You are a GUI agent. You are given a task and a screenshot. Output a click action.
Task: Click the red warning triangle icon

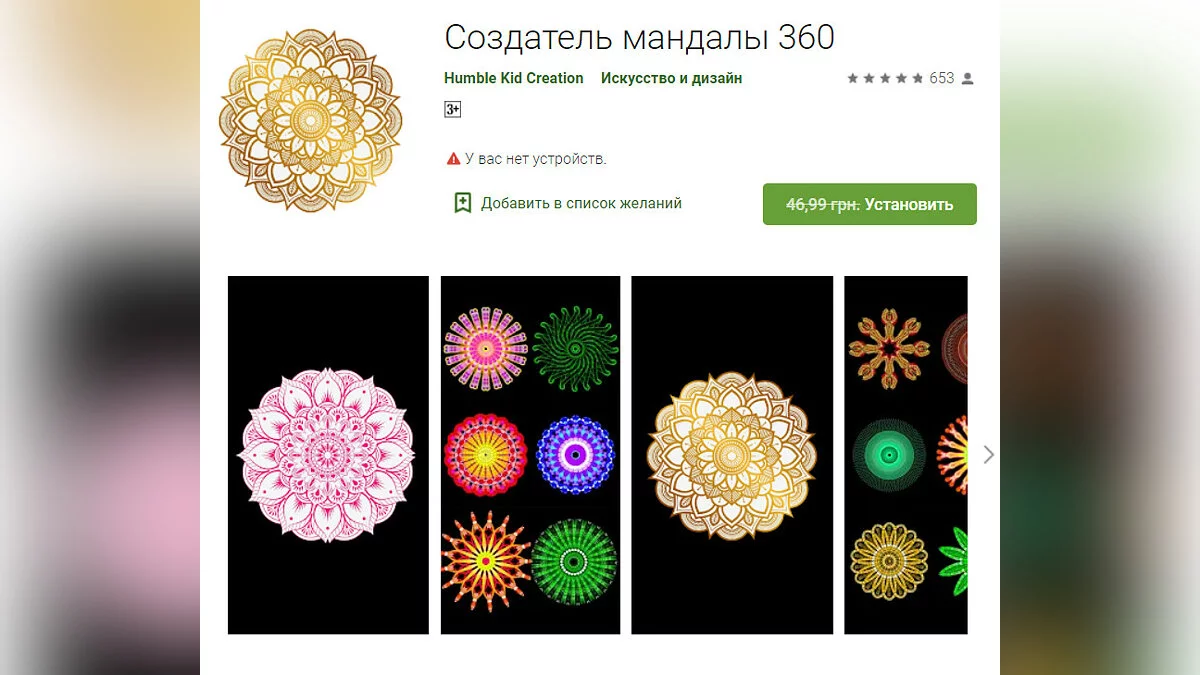pos(453,159)
